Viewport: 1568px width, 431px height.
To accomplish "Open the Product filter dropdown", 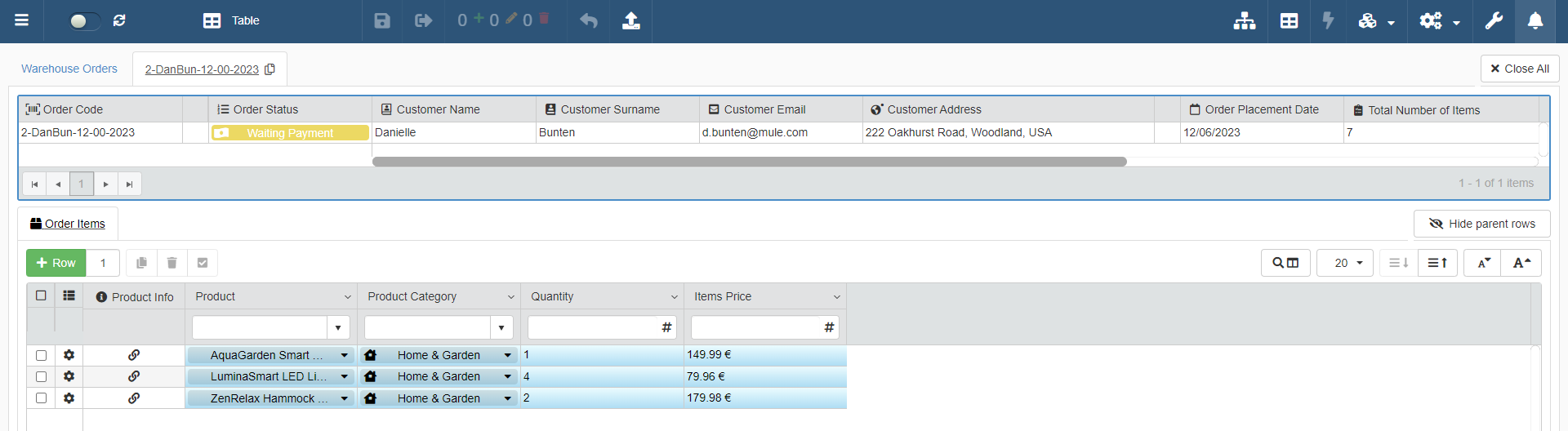I will click(337, 327).
